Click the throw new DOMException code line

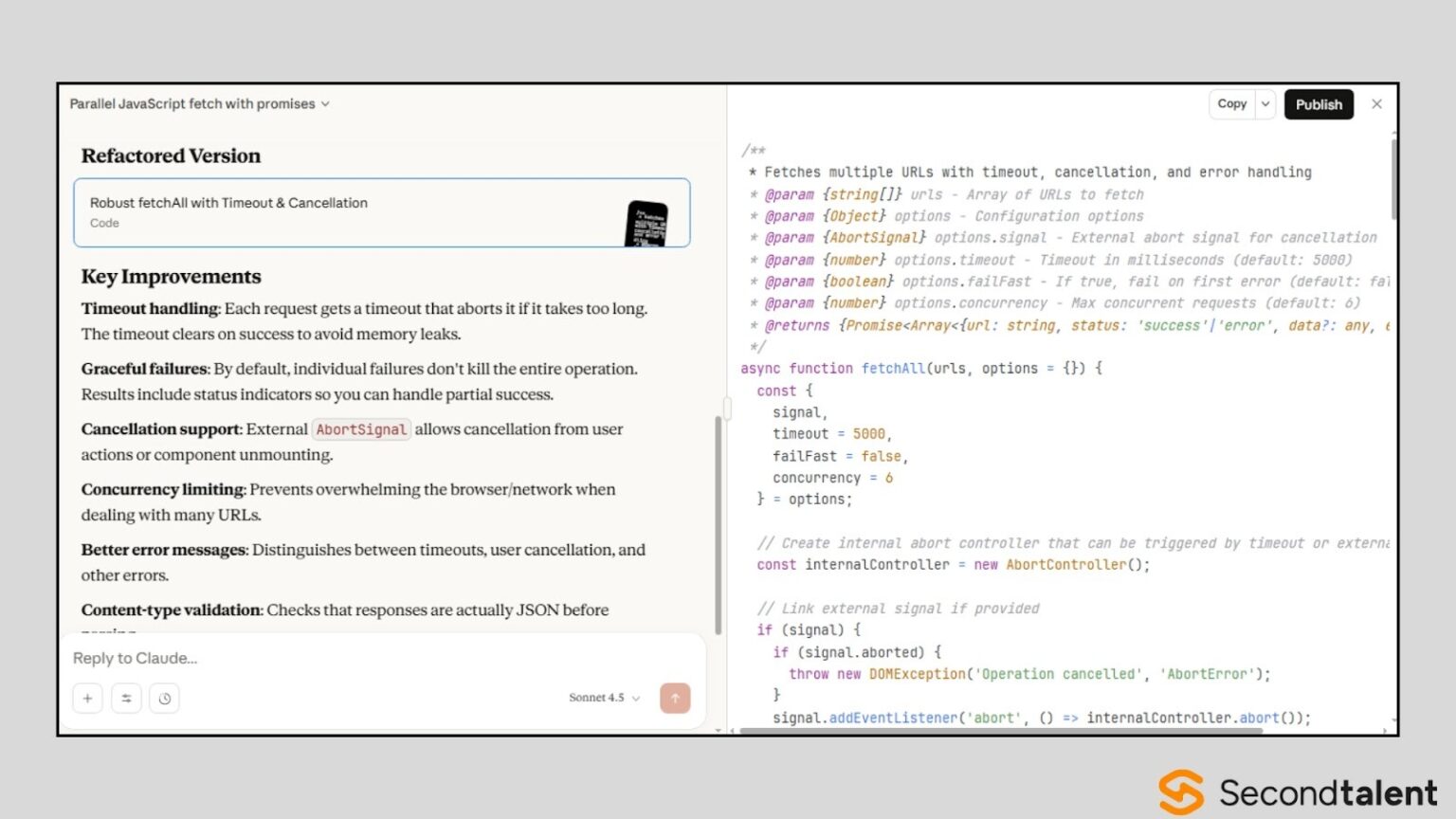click(x=1029, y=674)
